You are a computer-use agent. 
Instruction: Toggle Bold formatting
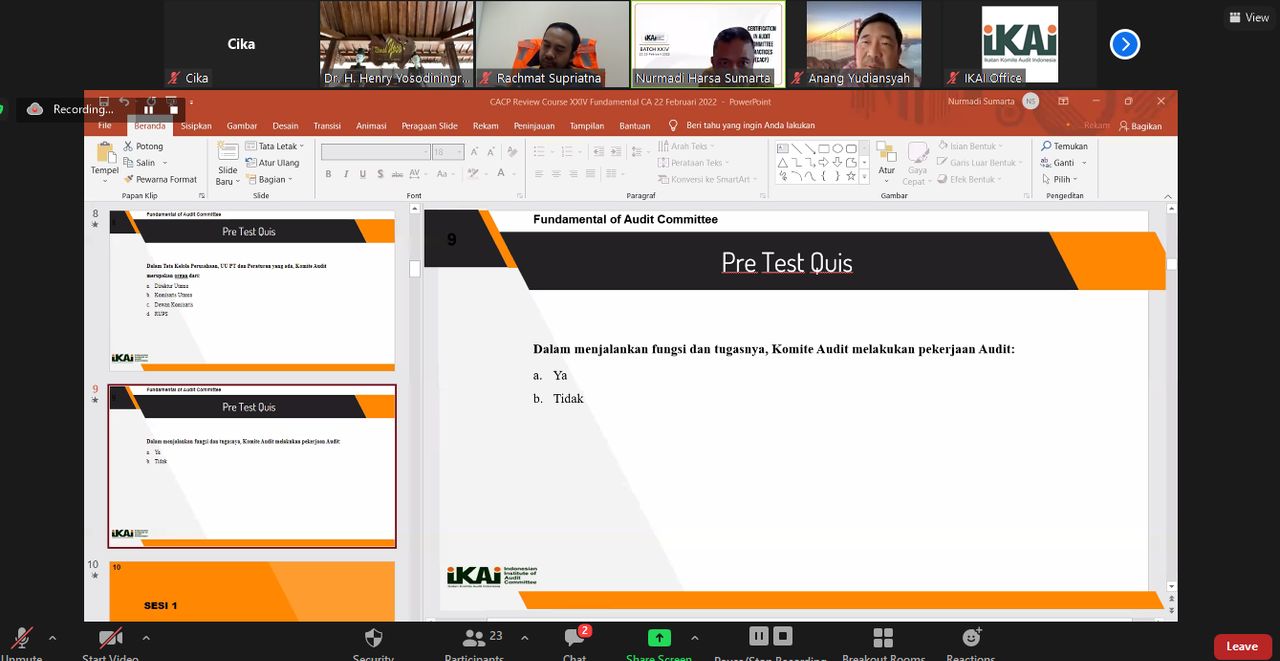point(328,174)
